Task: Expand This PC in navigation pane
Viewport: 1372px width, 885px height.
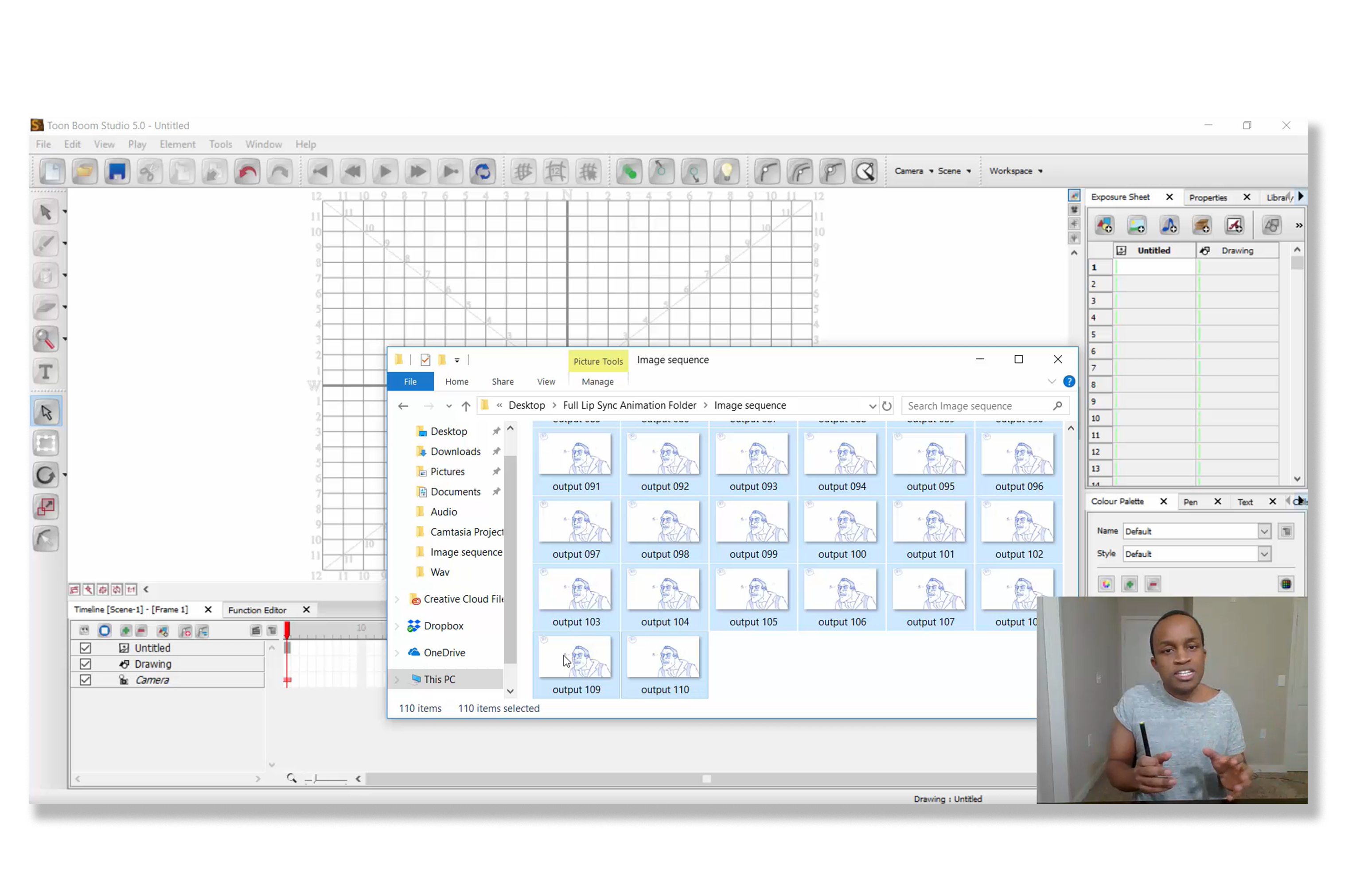Action: tap(397, 680)
